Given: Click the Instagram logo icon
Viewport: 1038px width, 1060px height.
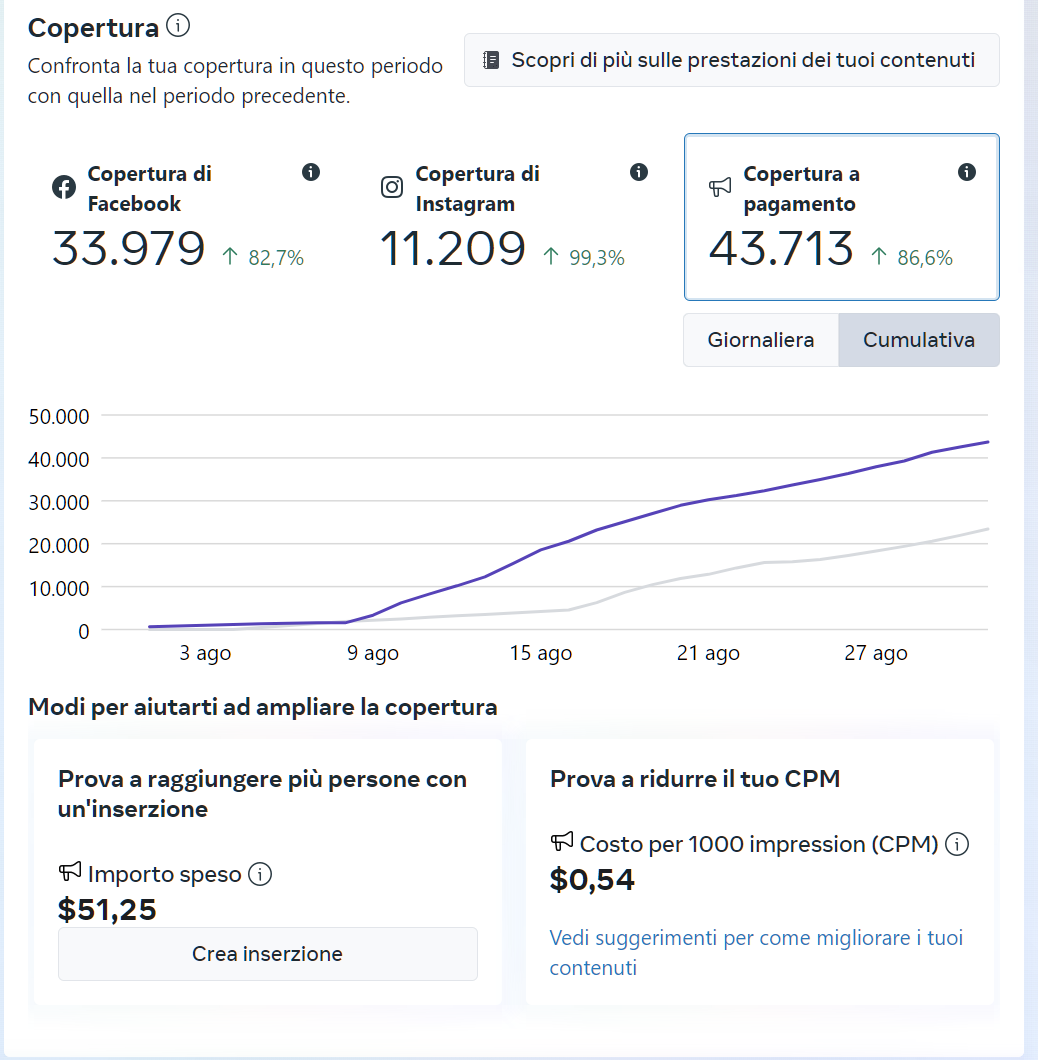Looking at the screenshot, I should point(392,187).
